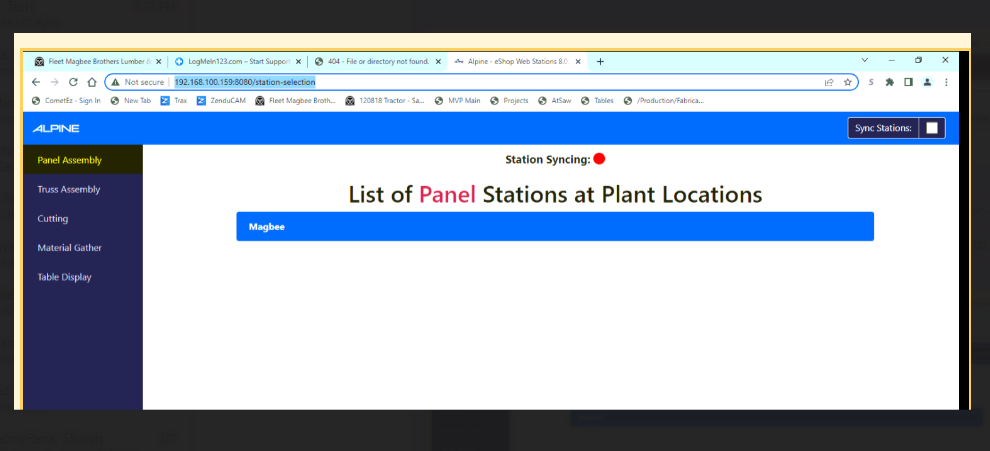The height and width of the screenshot is (451, 990).
Task: Close the LogMeIn123.com tab
Action: pyautogui.click(x=298, y=62)
